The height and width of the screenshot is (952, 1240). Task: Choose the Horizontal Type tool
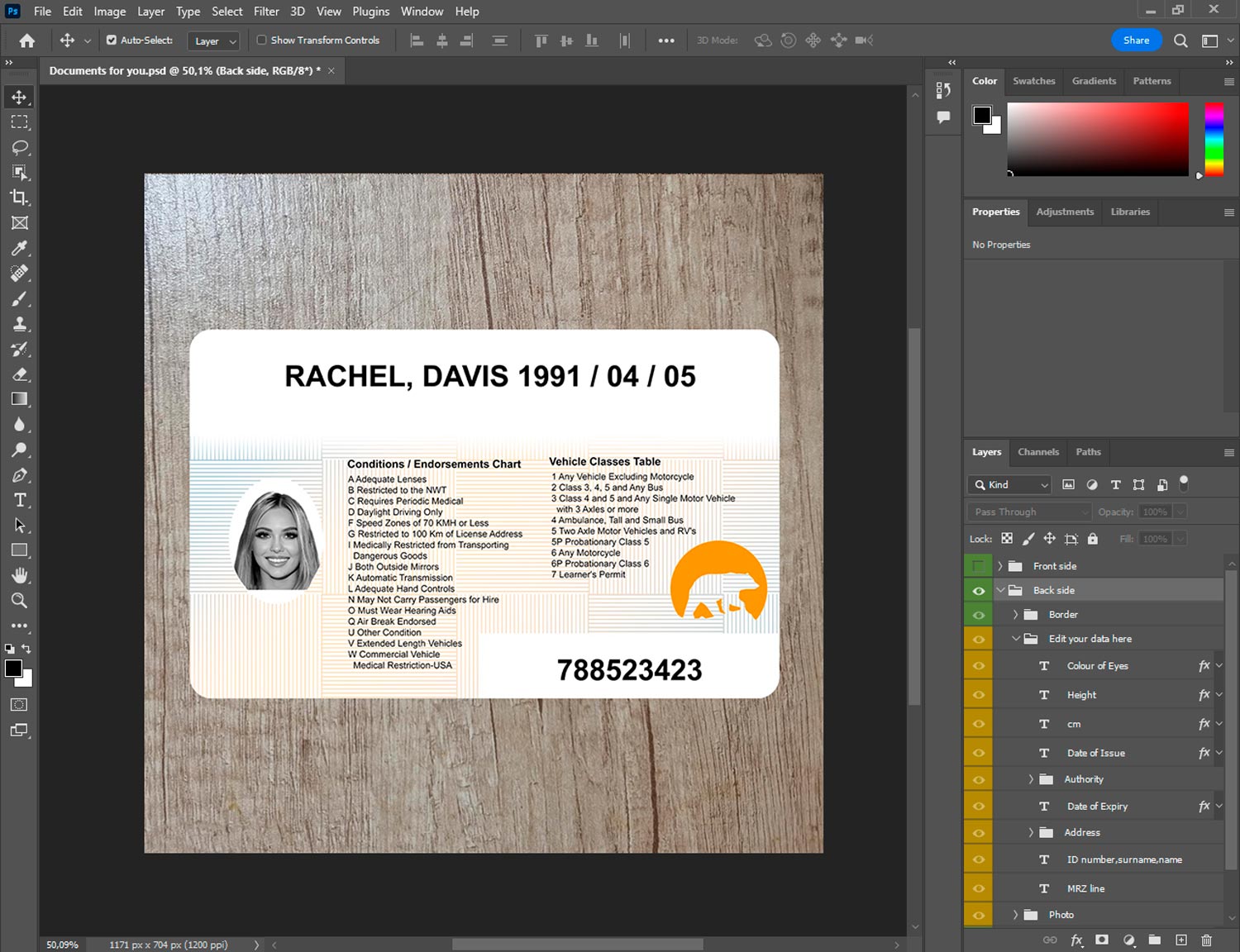tap(19, 500)
